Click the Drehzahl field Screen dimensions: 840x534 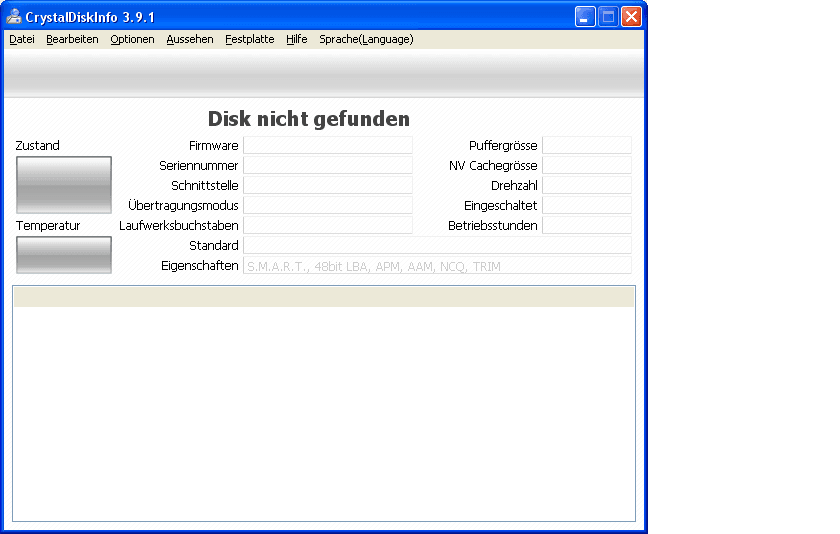coord(587,185)
